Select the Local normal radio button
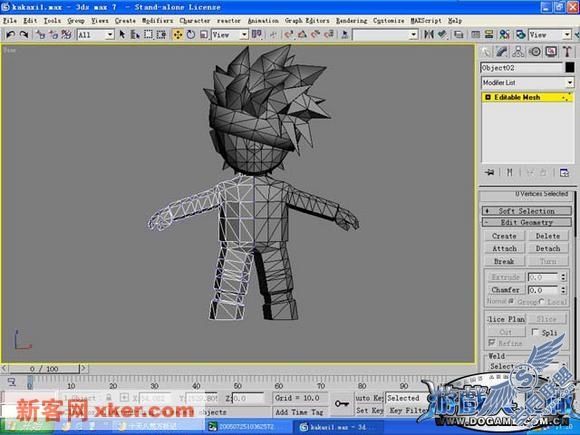 coord(542,301)
